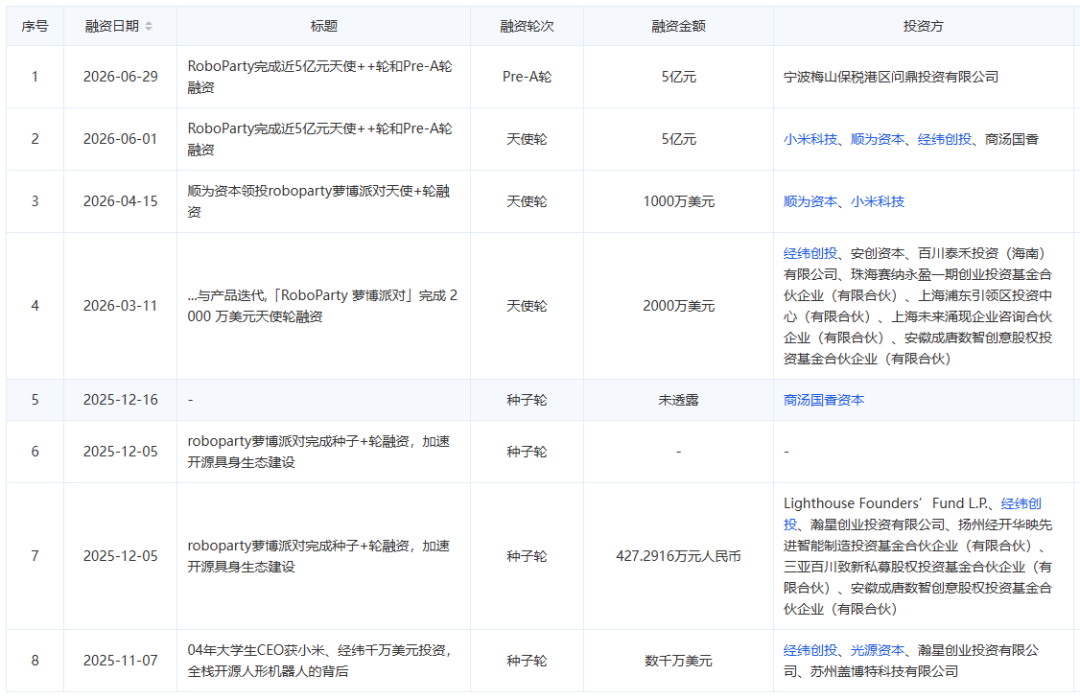The height and width of the screenshot is (699, 1080).
Task: Open 经纬创投 link in the 2026-03-11 row
Action: click(810, 253)
